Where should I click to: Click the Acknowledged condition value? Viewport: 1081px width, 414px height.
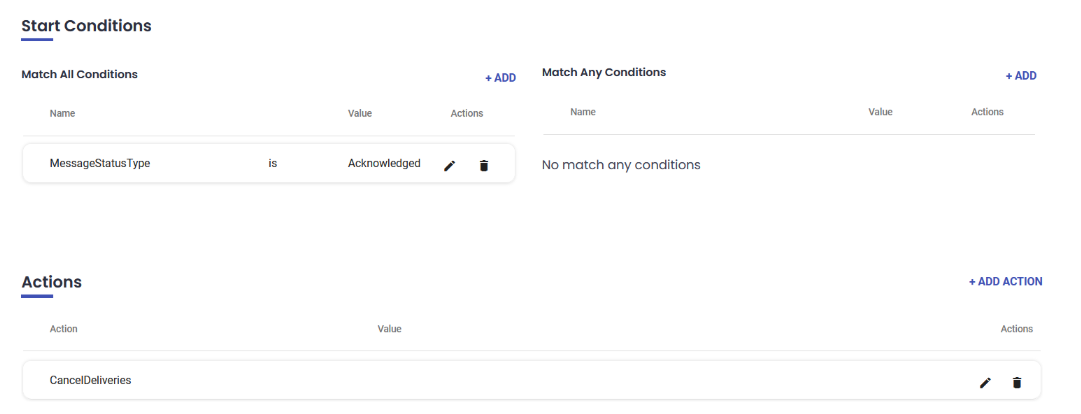[384, 163]
